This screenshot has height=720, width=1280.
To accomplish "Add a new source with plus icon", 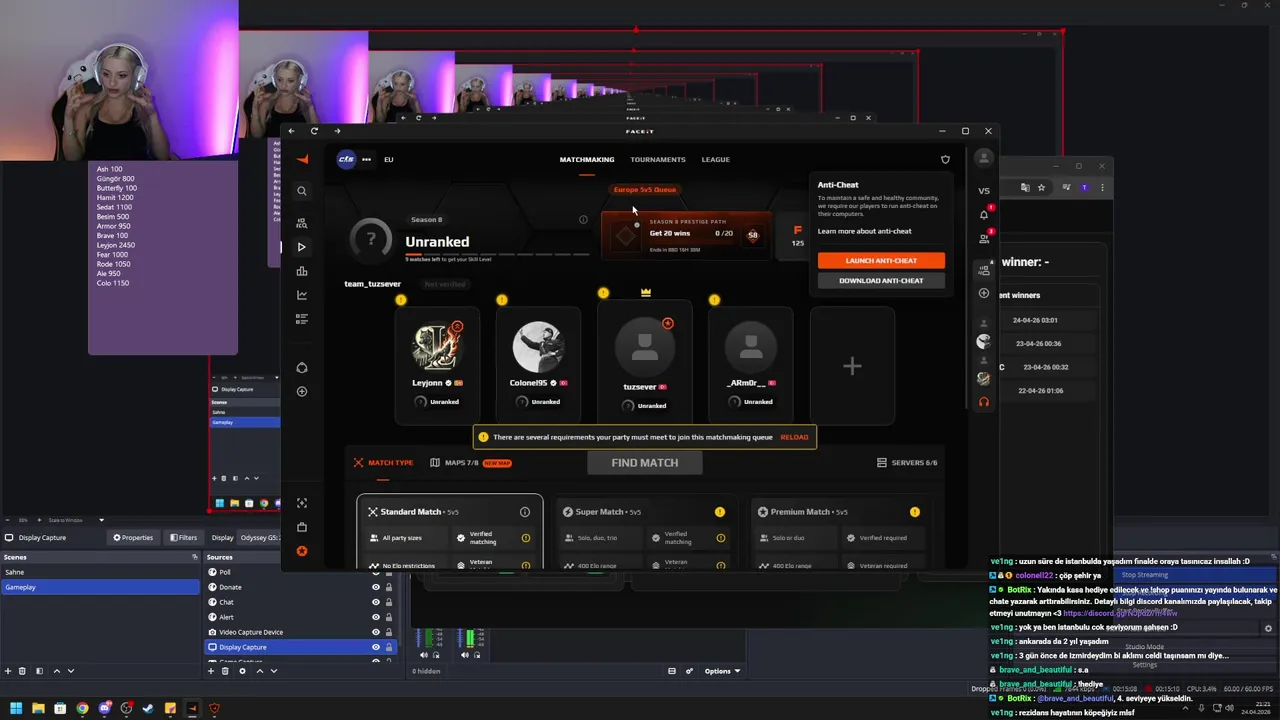I will pos(210,671).
